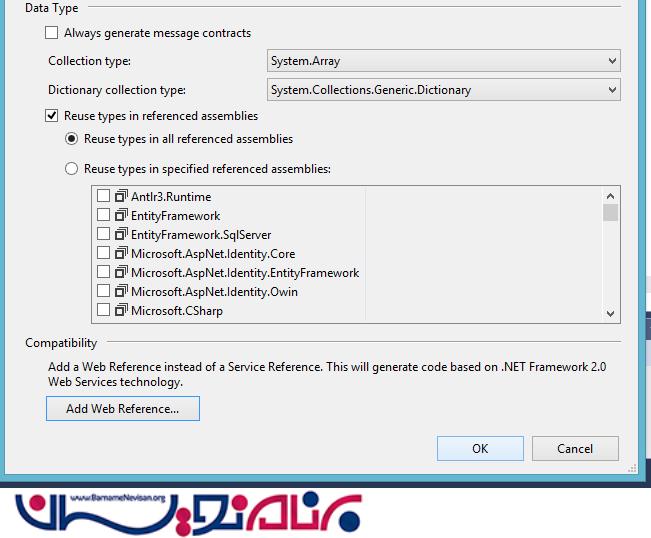This screenshot has width=651, height=538.
Task: Check the EntityFramework.SqlServer assembly checkbox
Action: [x=103, y=234]
